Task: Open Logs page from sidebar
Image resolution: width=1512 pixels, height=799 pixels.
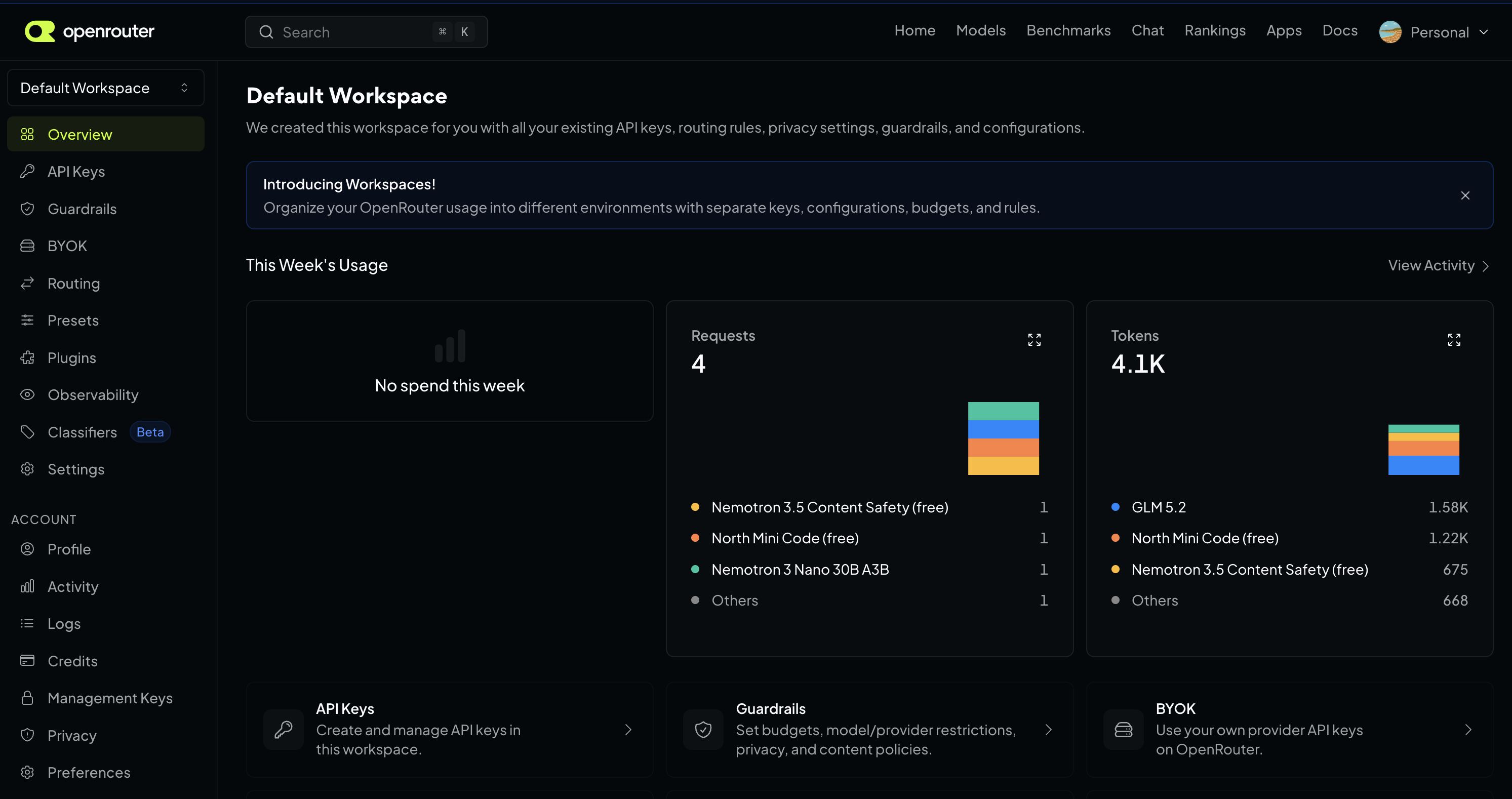Action: pos(106,623)
